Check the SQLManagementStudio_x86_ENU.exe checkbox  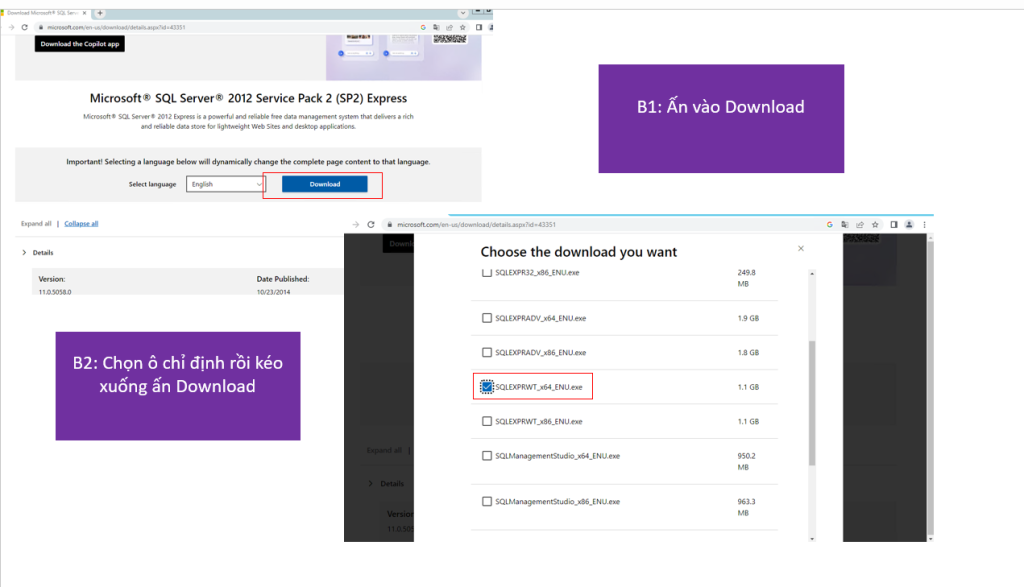point(487,501)
